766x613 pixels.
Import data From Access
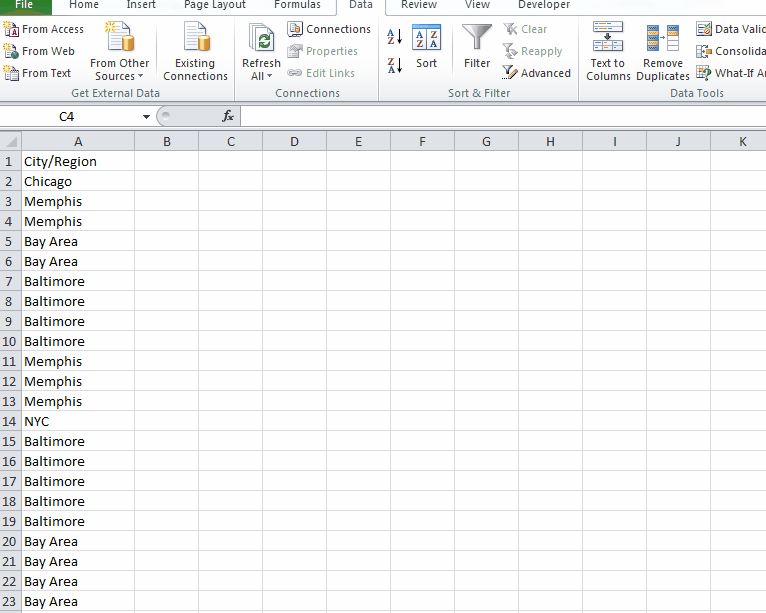point(44,29)
